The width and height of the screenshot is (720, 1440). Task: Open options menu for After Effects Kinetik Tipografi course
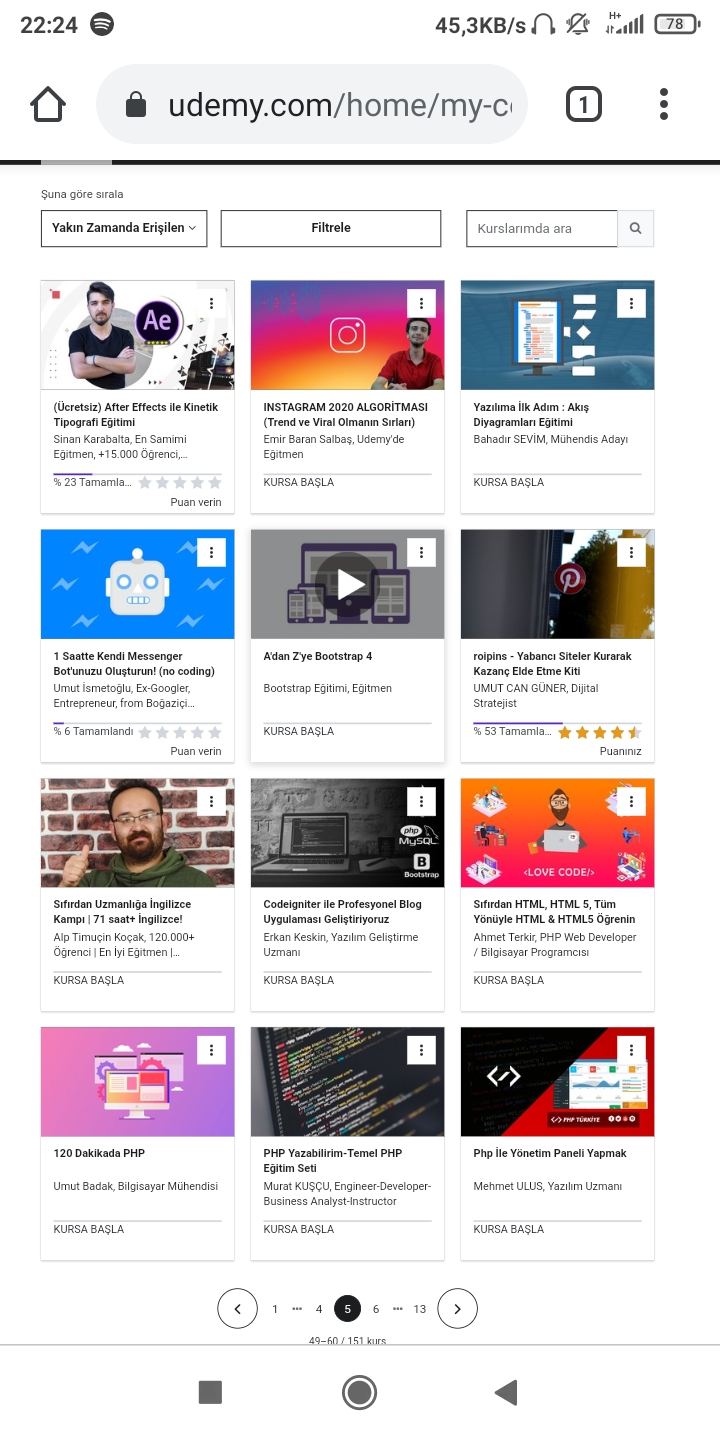pos(211,304)
